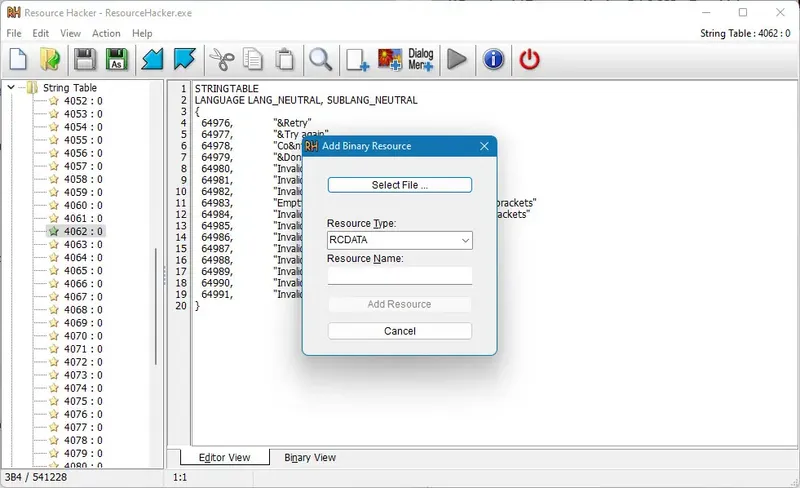Click the Resource Hacker title bar logo
The width and height of the screenshot is (800, 488).
pos(14,12)
